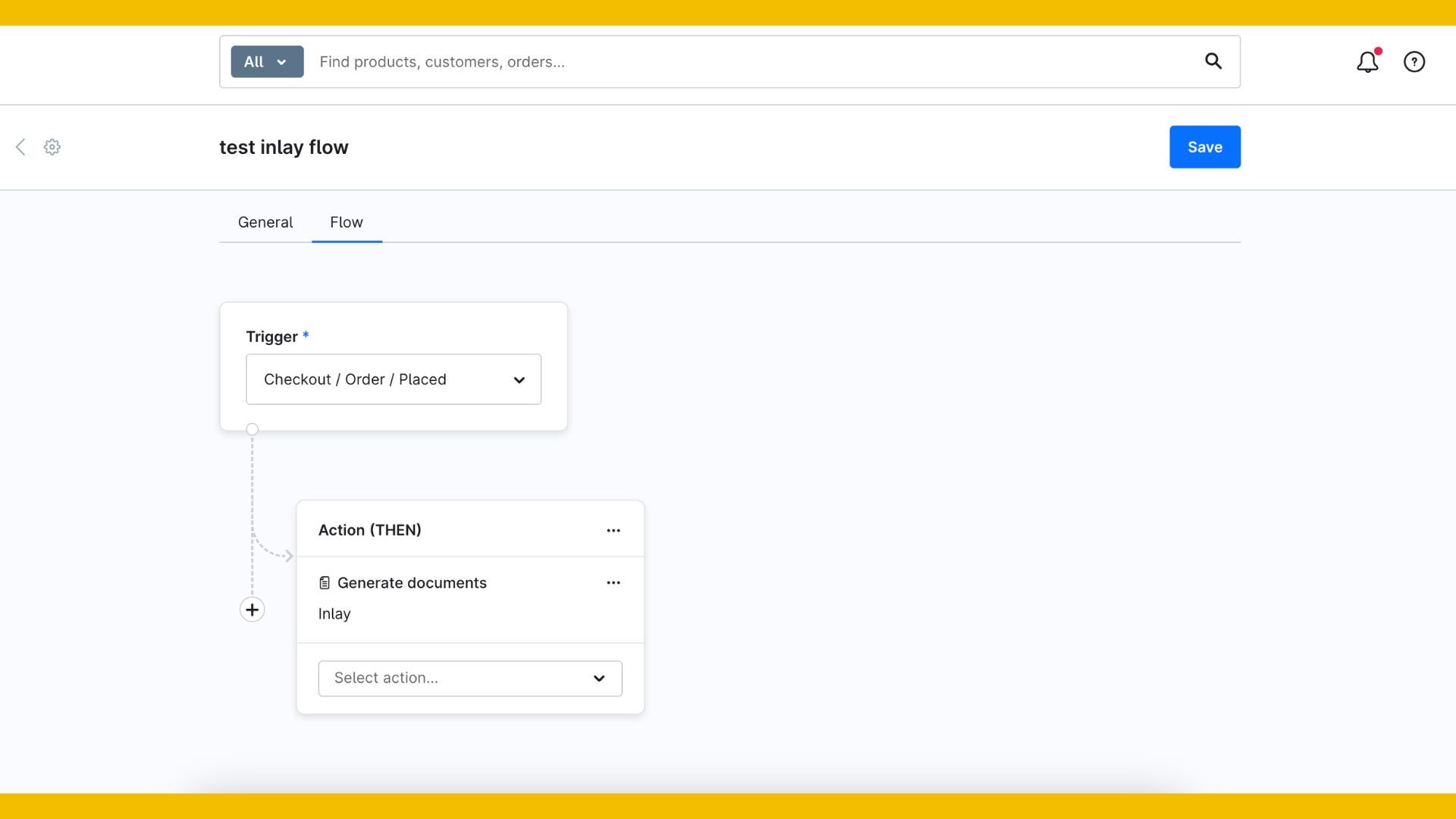Expand the All search filter dropdown
The height and width of the screenshot is (819, 1456).
click(267, 62)
